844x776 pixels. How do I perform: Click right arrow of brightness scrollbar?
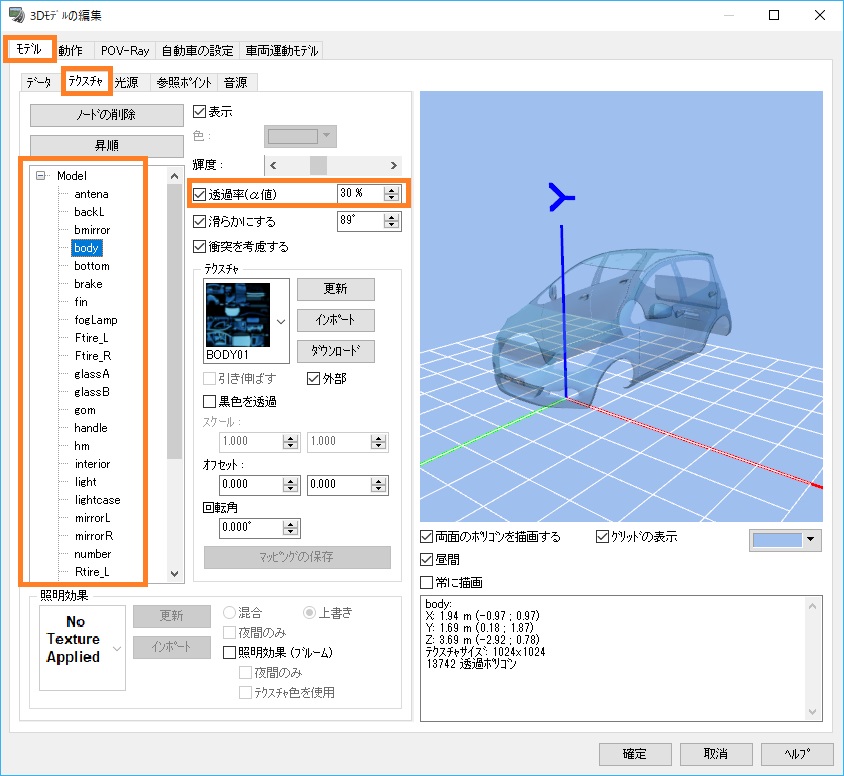point(394,165)
